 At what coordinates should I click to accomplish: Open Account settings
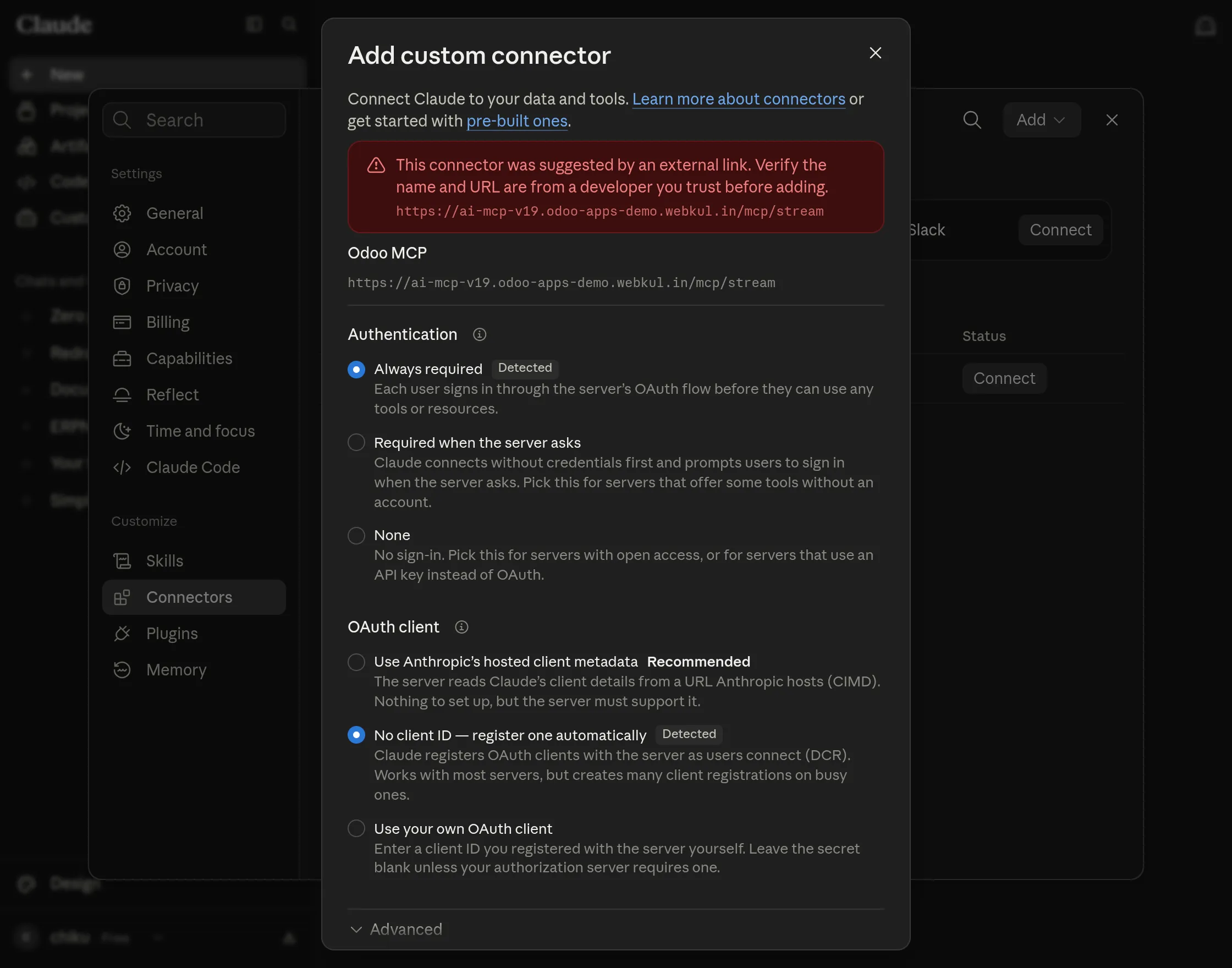pos(194,249)
